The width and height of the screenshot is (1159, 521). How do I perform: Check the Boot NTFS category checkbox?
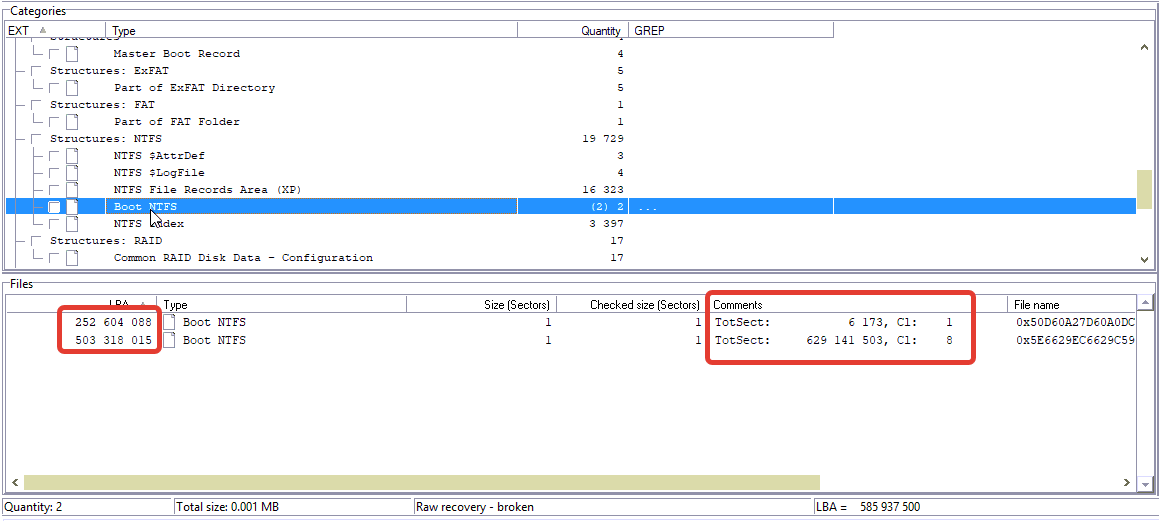coord(54,207)
